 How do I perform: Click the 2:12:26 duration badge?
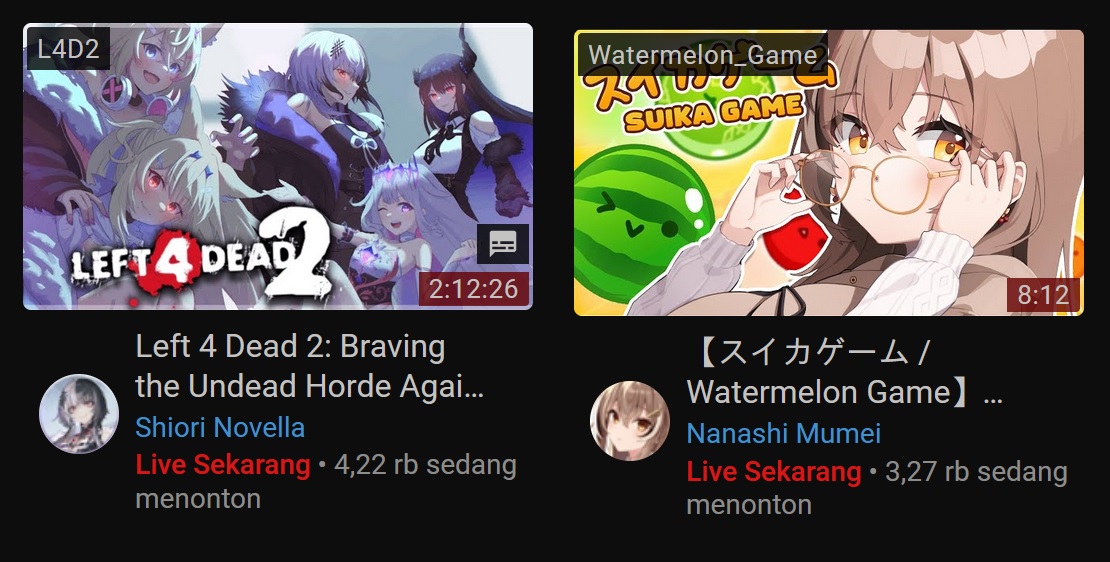474,289
